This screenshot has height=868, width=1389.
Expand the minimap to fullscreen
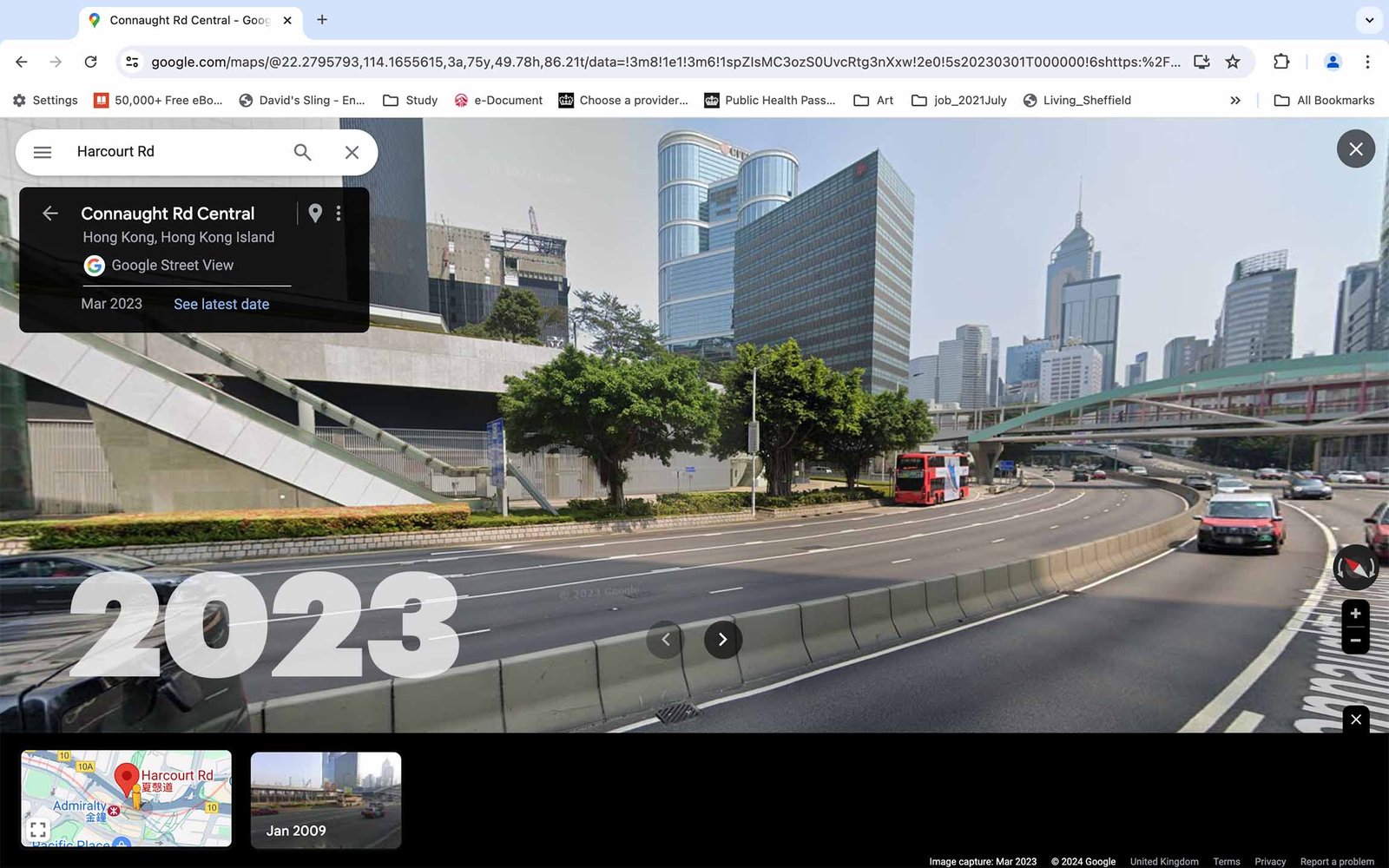click(x=38, y=829)
